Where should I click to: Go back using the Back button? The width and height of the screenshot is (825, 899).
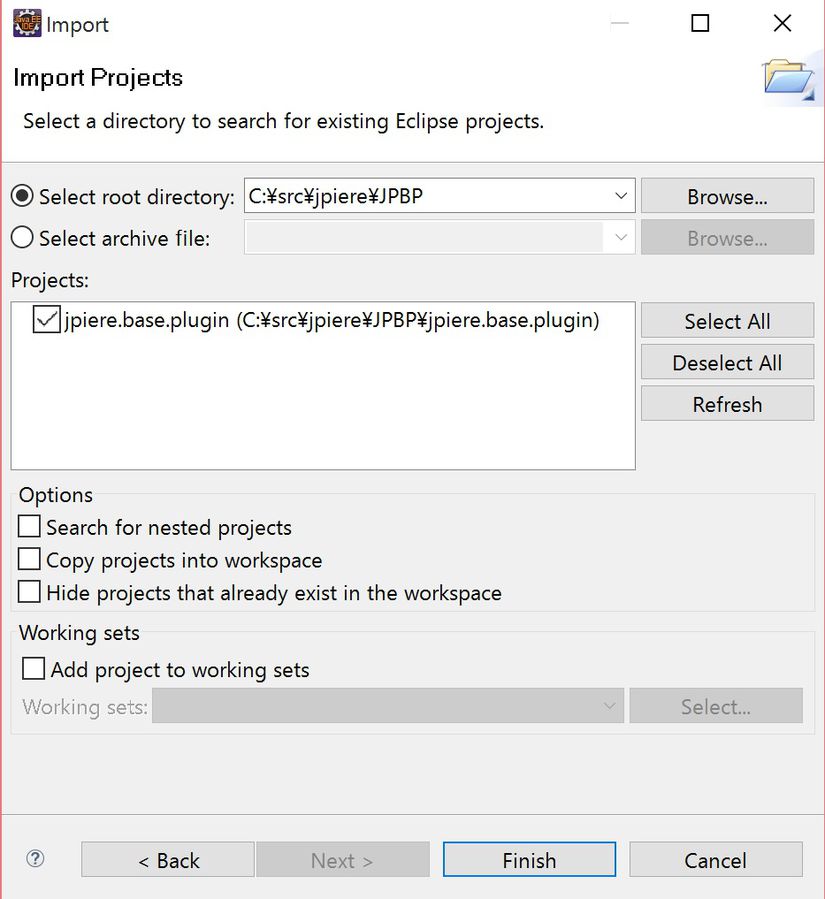(168, 860)
